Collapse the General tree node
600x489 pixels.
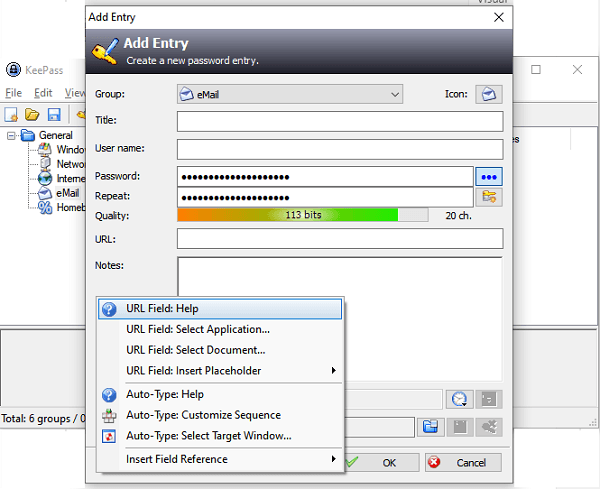tap(11, 135)
